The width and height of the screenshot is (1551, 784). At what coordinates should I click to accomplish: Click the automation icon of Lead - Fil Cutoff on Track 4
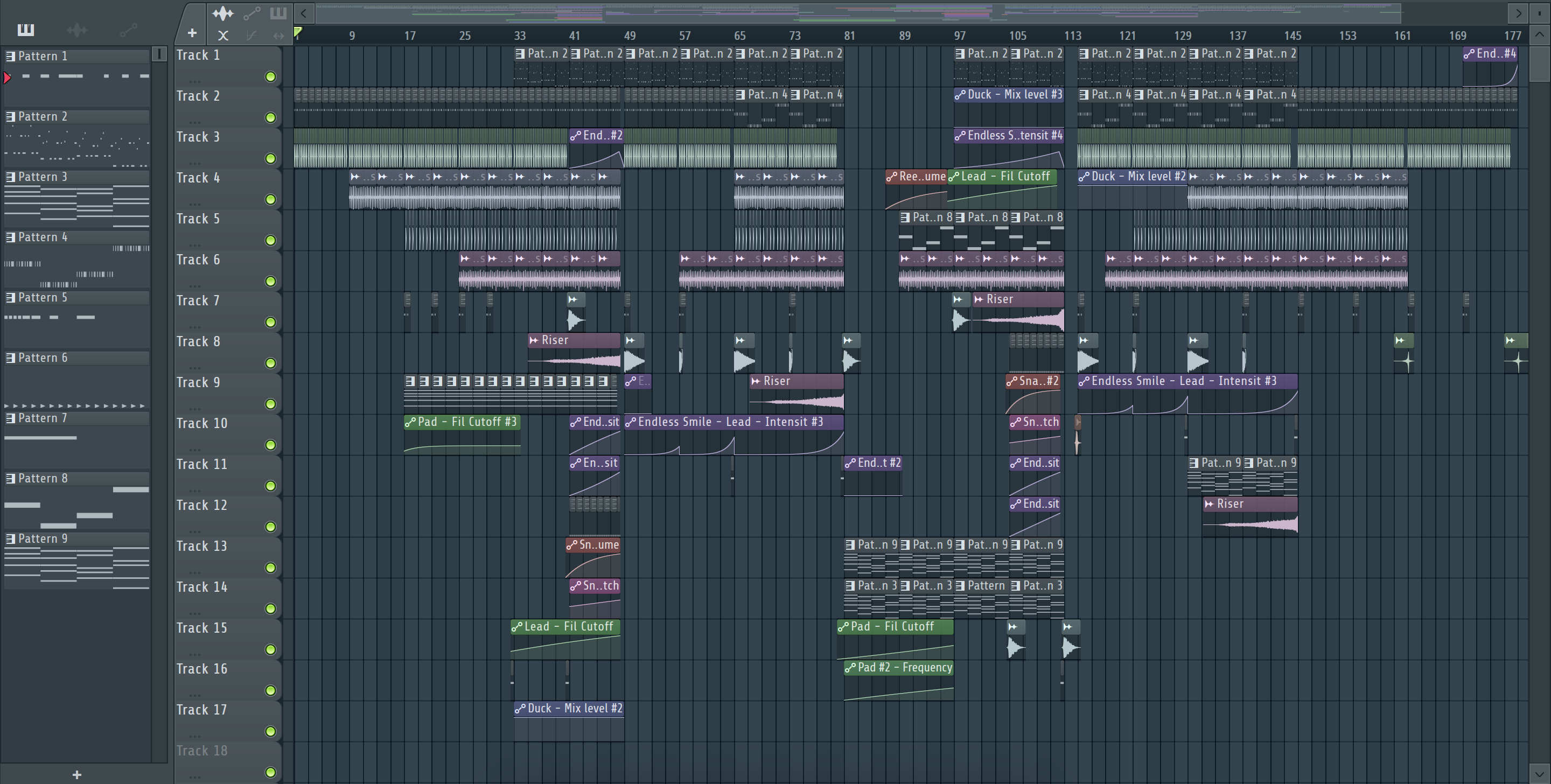coord(954,177)
